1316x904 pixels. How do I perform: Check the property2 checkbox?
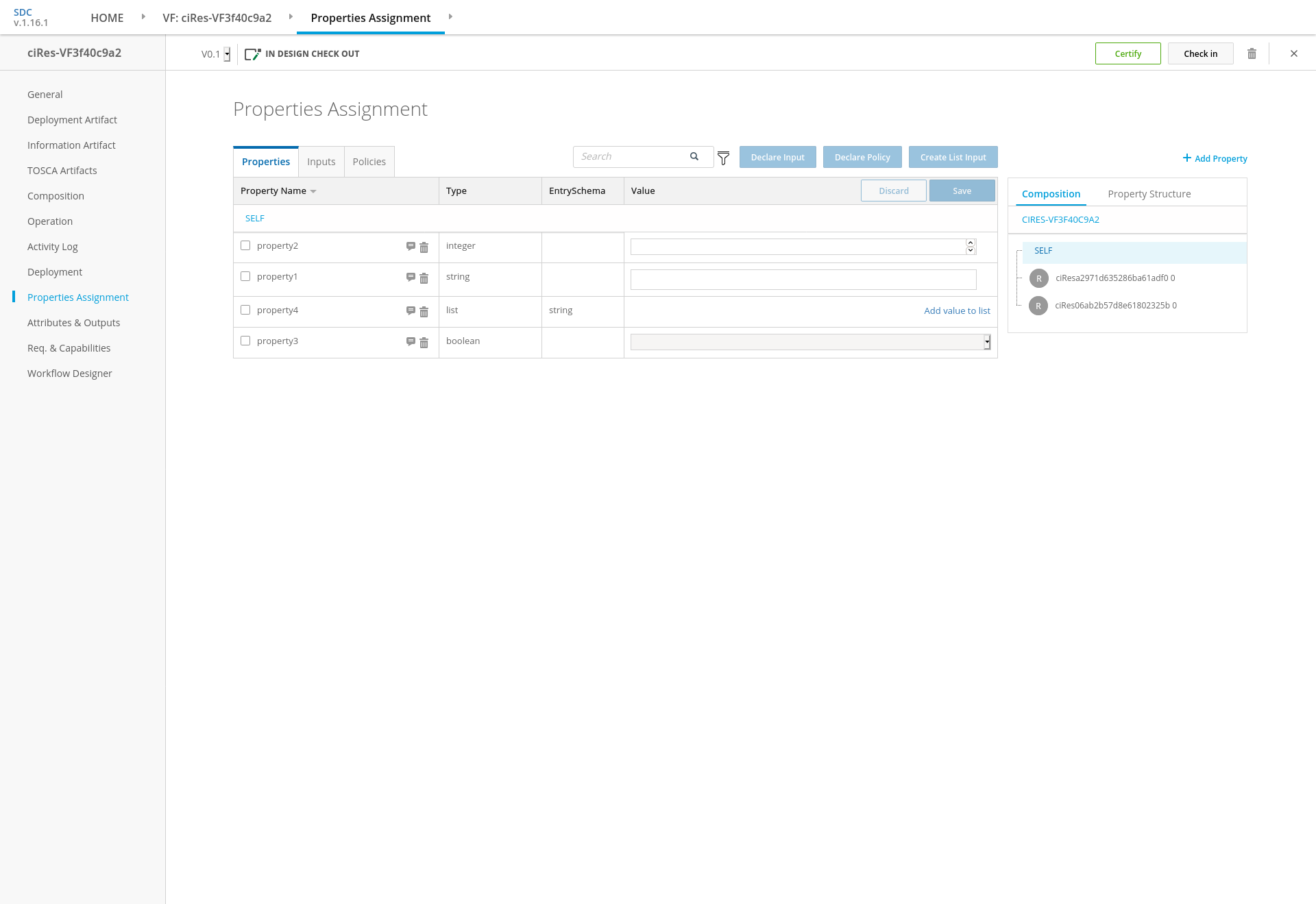[x=245, y=245]
